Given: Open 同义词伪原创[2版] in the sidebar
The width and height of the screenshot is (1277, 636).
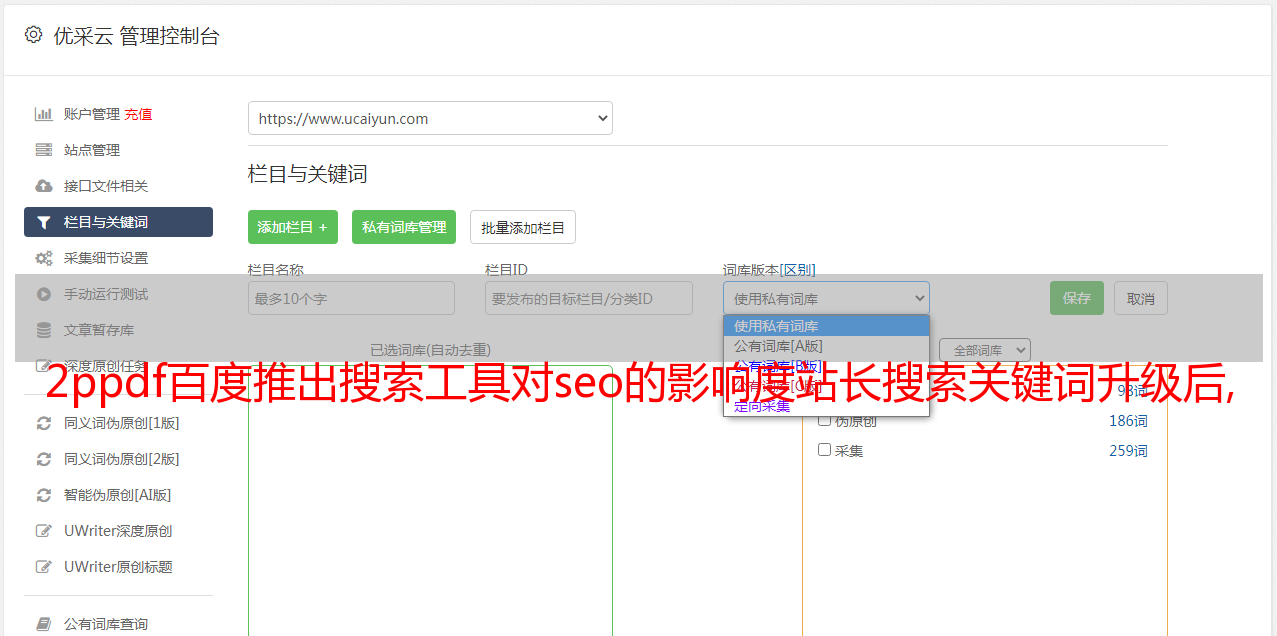Looking at the screenshot, I should pos(122,459).
